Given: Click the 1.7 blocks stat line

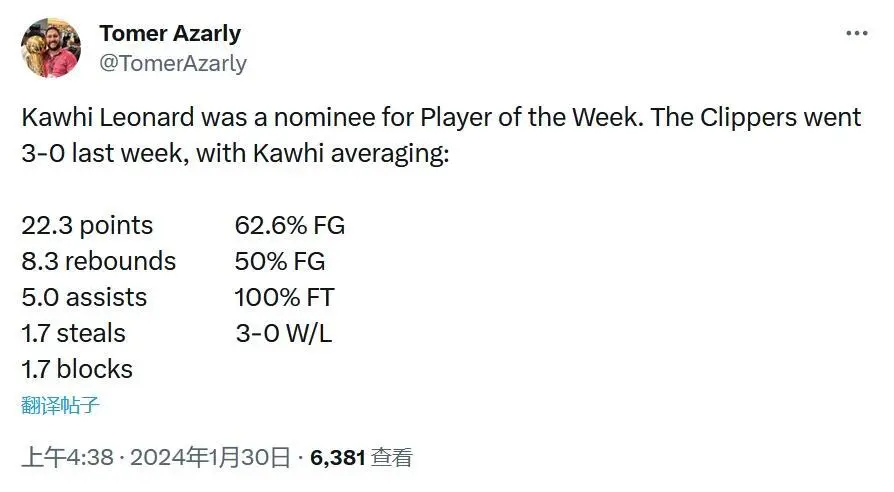Looking at the screenshot, I should (x=77, y=369).
